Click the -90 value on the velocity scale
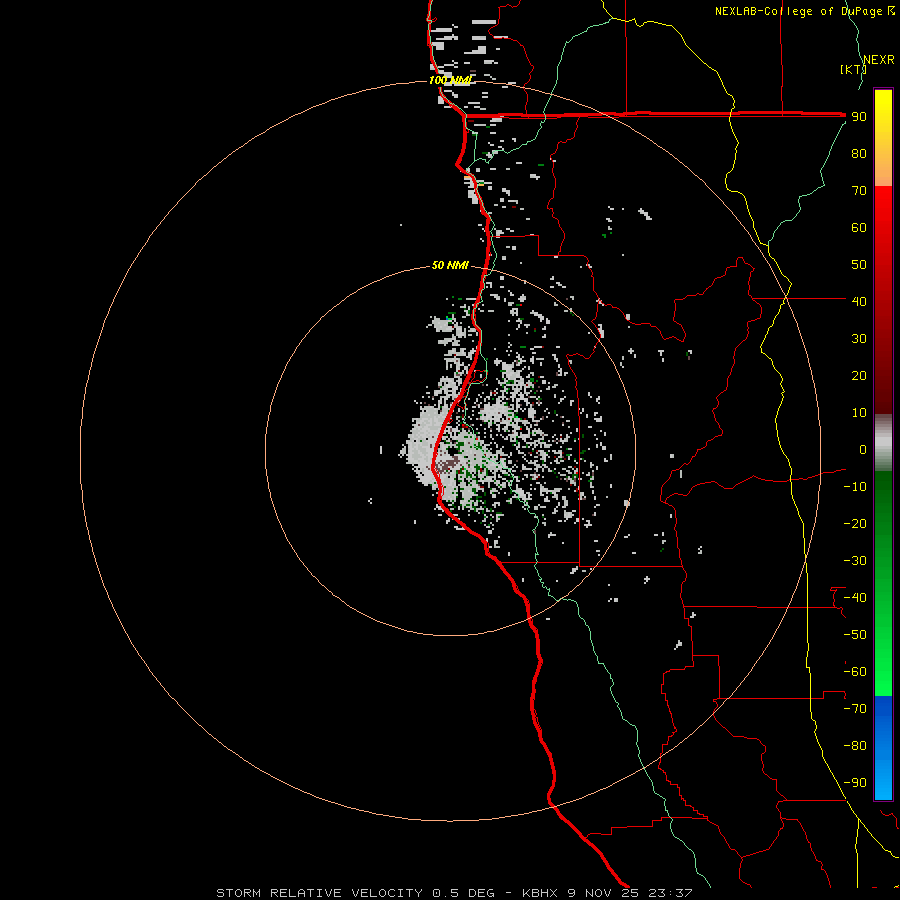Screen dimensions: 900x900 [x=855, y=783]
